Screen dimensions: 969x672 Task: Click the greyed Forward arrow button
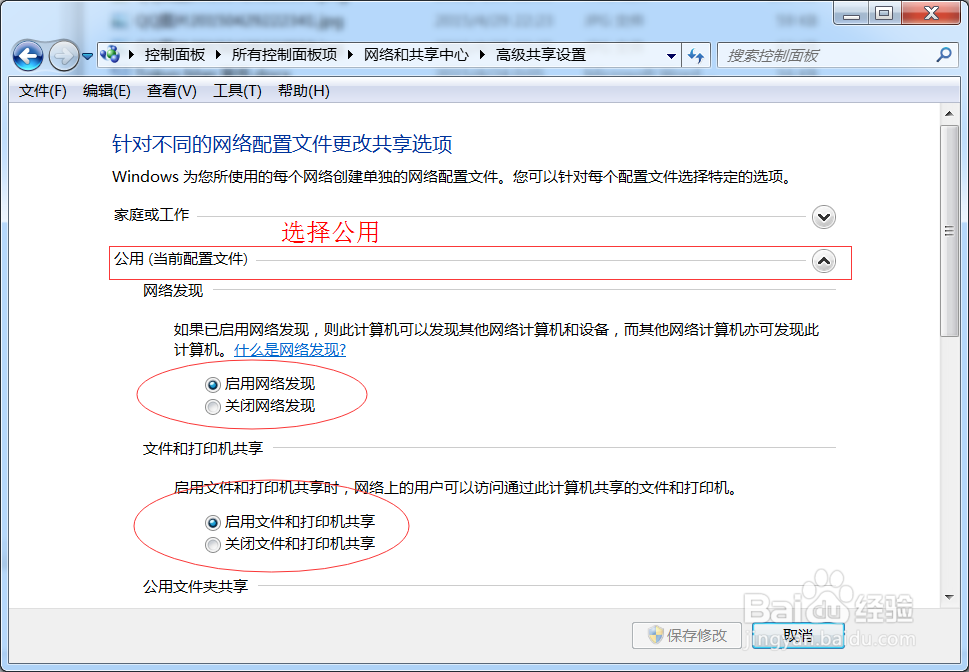[64, 56]
